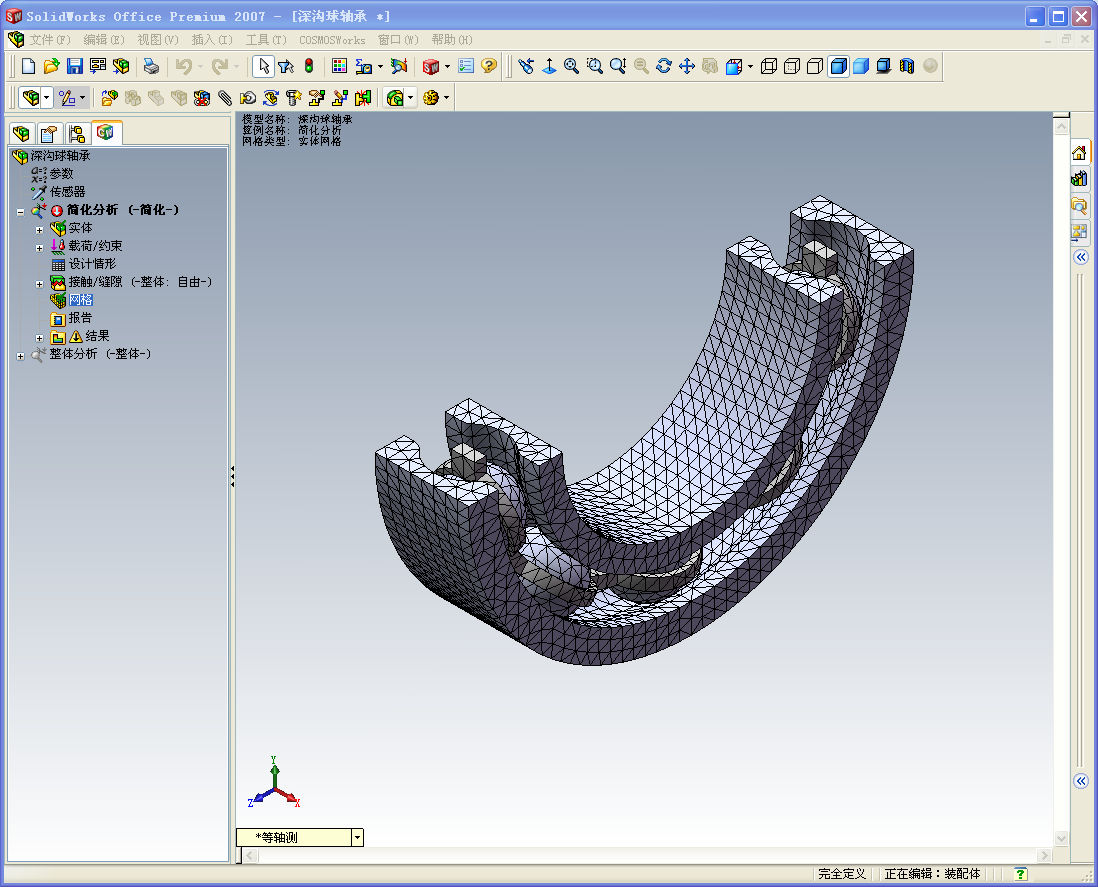Select the 设计情形 tree item
Viewport: 1098px width, 887px height.
(x=92, y=264)
